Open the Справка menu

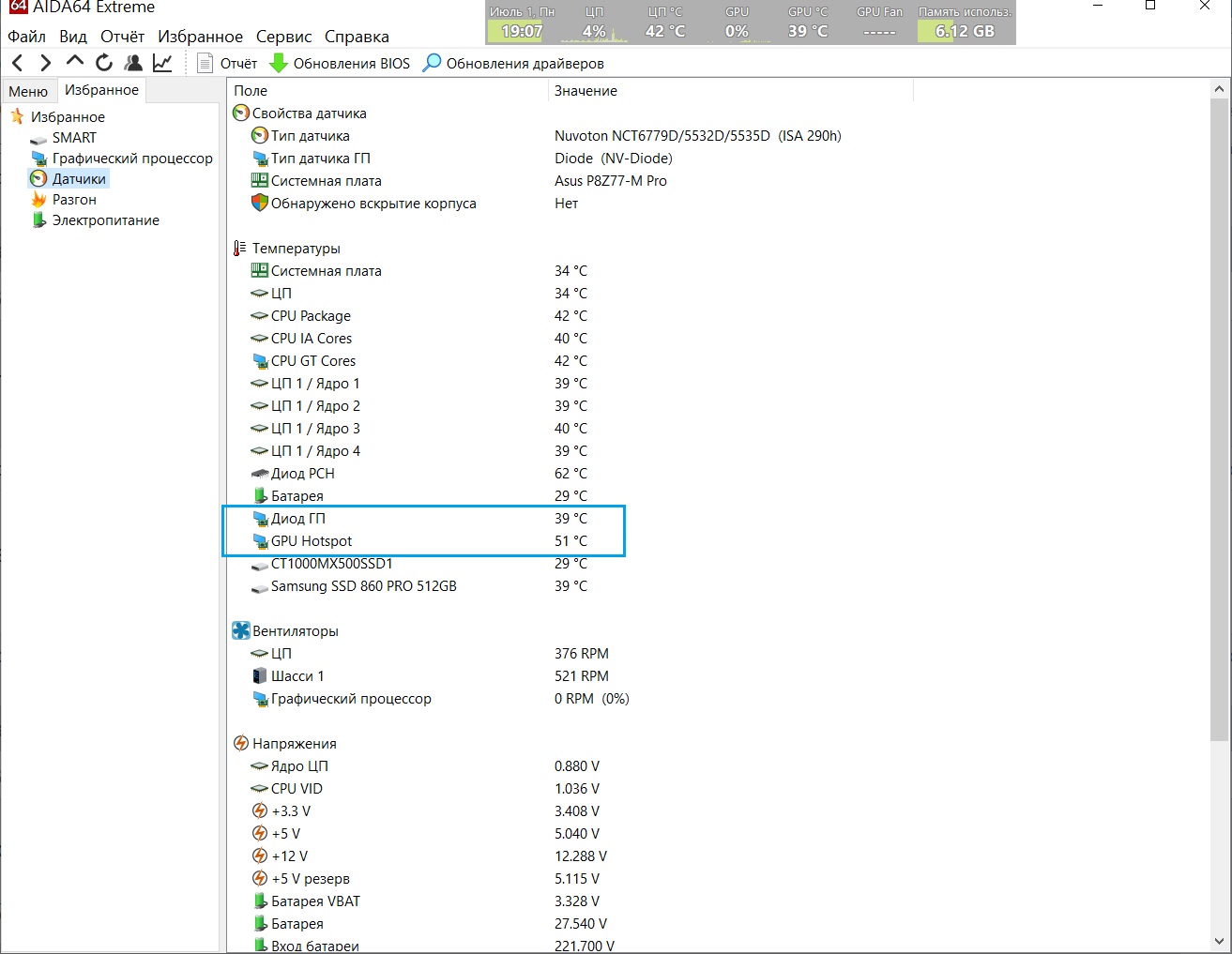click(357, 37)
